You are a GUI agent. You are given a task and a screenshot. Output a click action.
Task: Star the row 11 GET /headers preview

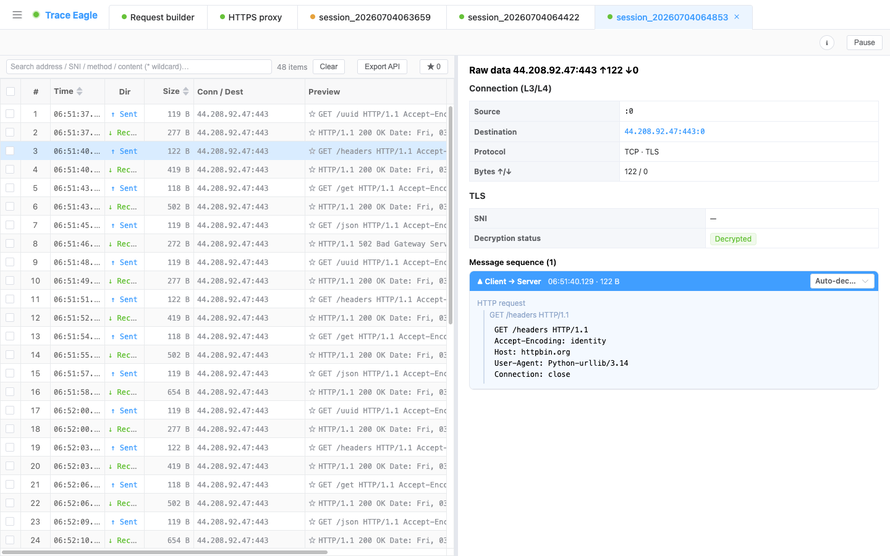click(312, 300)
